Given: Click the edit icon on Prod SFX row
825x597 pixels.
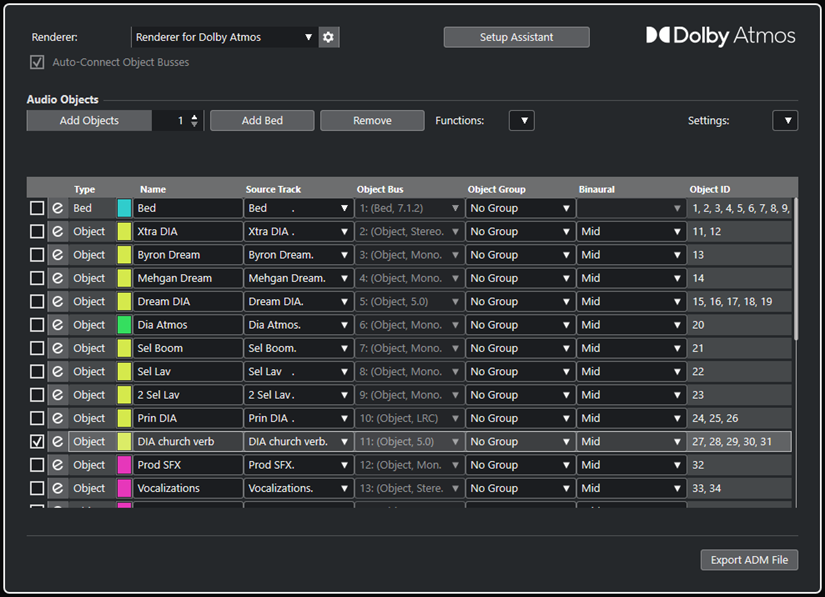Looking at the screenshot, I should [57, 465].
